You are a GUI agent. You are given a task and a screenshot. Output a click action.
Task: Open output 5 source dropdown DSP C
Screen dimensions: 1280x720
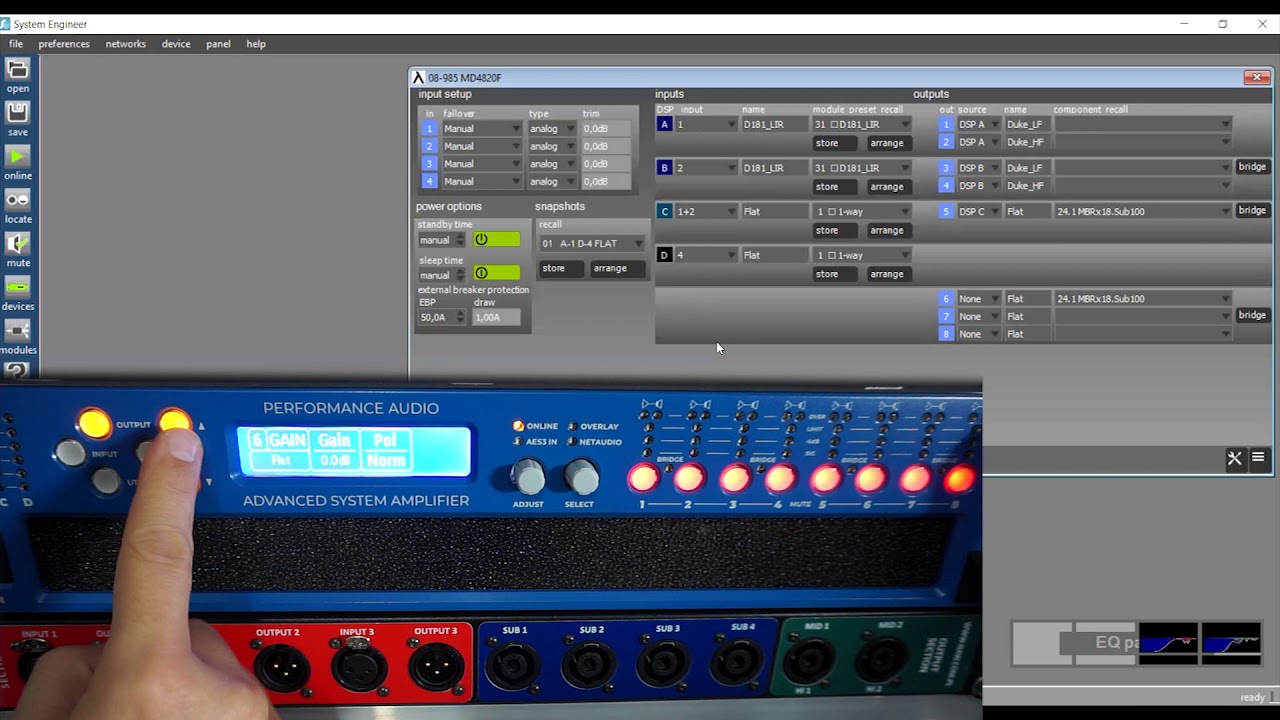click(x=979, y=212)
